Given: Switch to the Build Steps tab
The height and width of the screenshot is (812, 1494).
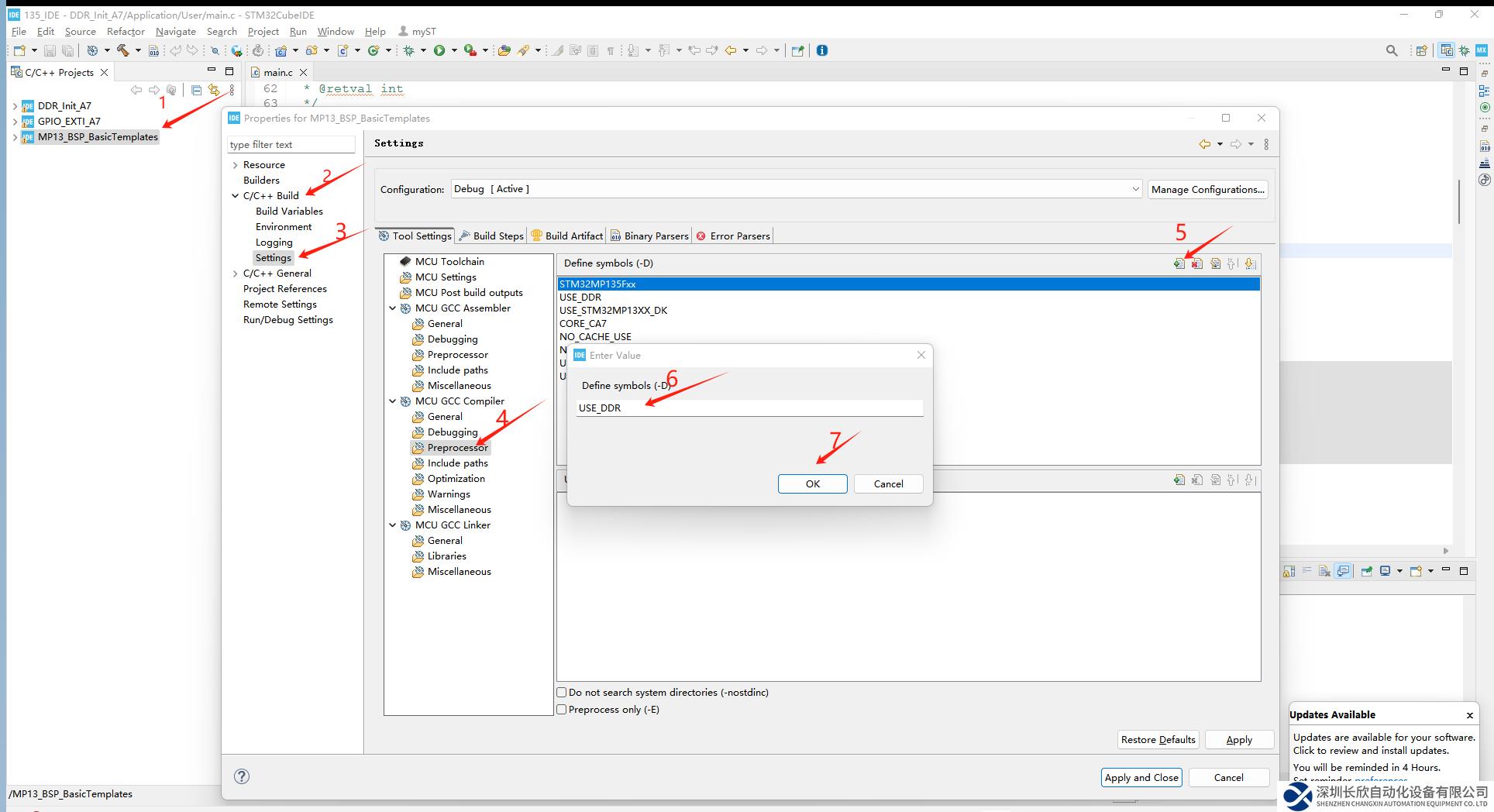Looking at the screenshot, I should click(x=491, y=236).
